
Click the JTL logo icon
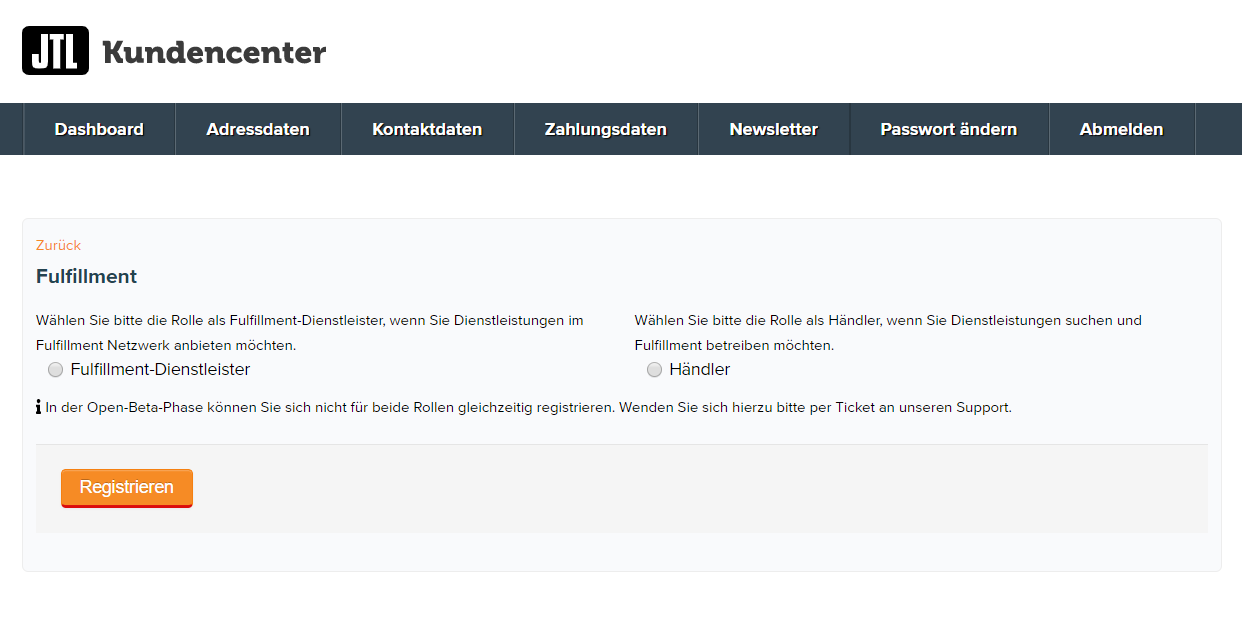(55, 51)
